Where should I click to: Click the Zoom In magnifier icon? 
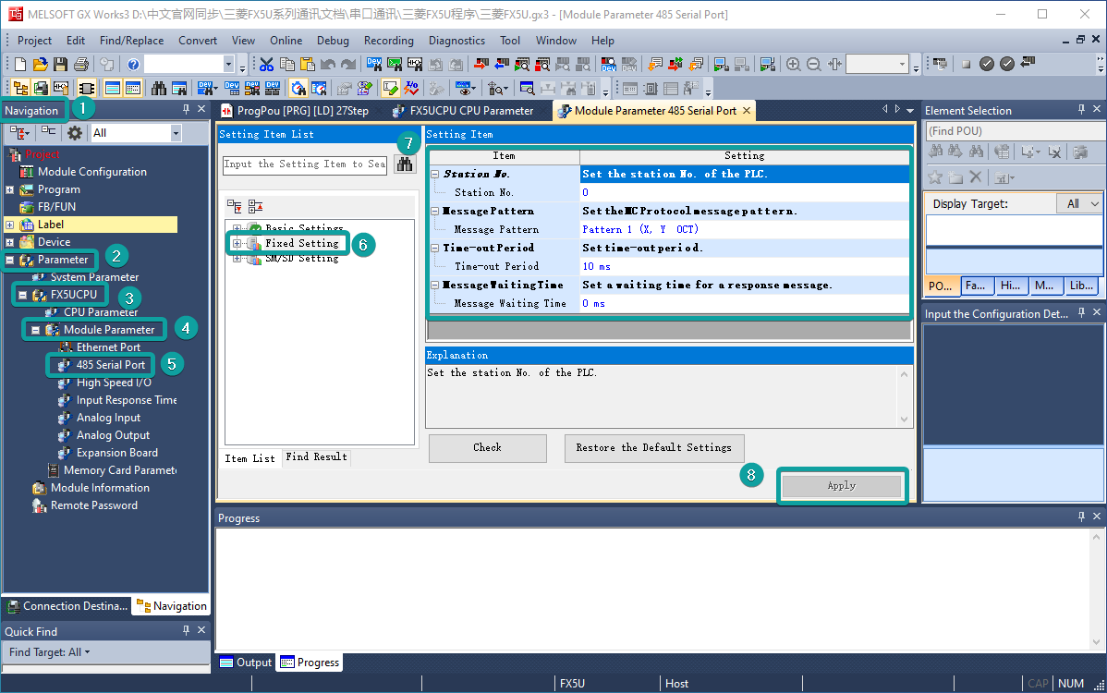click(x=794, y=64)
